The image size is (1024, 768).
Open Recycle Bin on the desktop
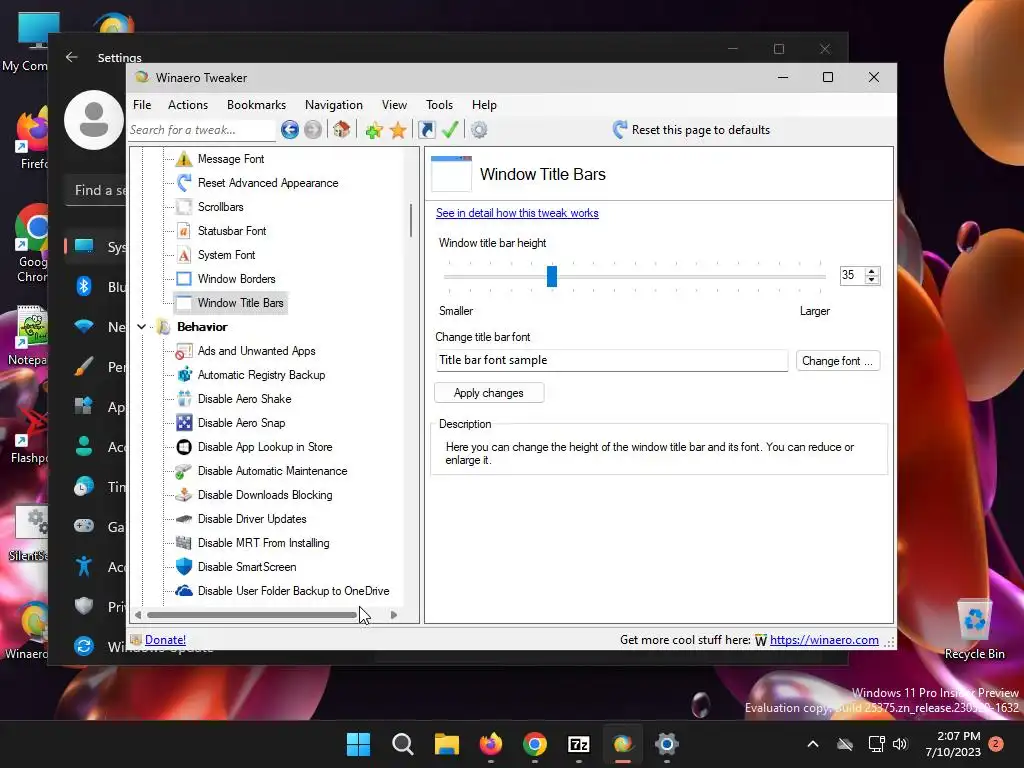(x=974, y=630)
